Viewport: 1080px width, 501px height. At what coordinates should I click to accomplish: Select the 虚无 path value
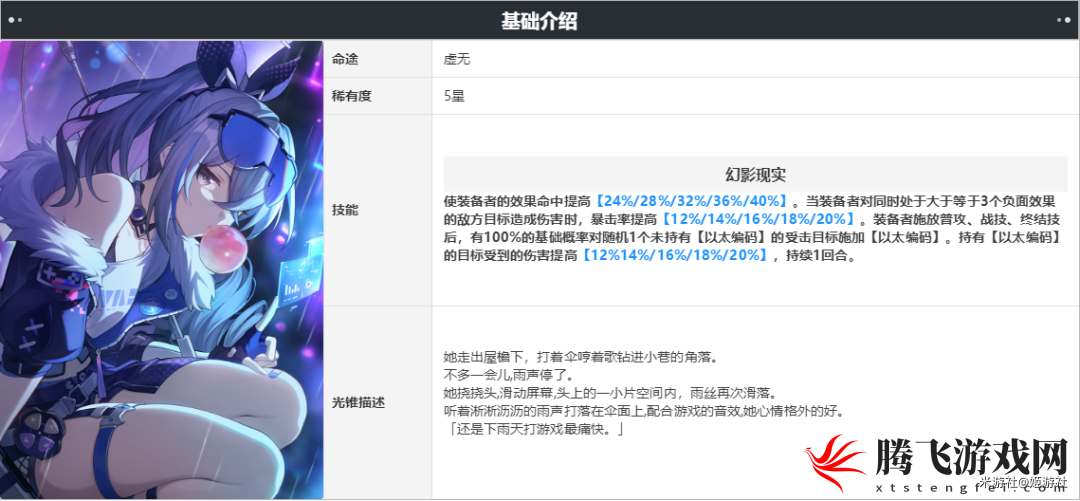457,60
